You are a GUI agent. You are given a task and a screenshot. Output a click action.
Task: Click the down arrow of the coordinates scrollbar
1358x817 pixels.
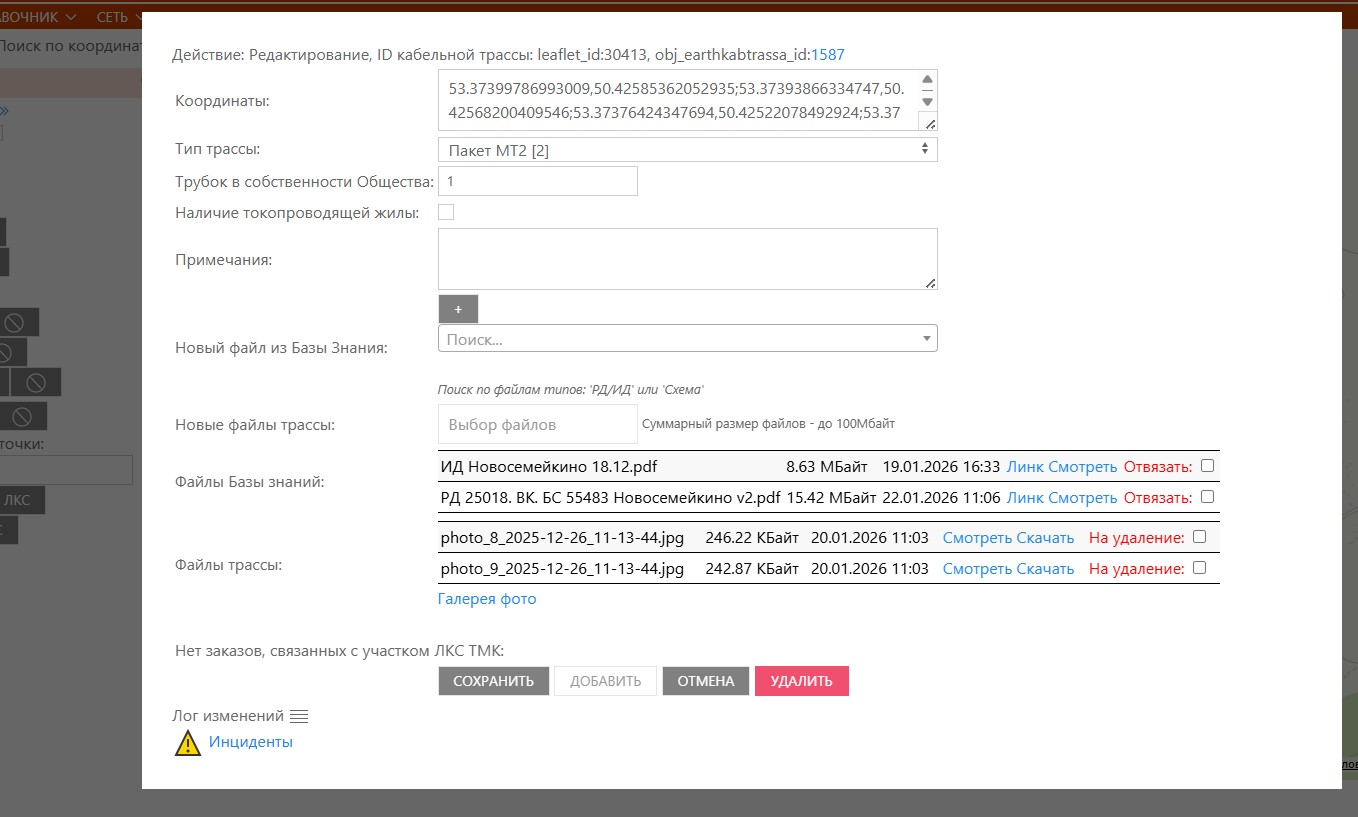pyautogui.click(x=927, y=101)
